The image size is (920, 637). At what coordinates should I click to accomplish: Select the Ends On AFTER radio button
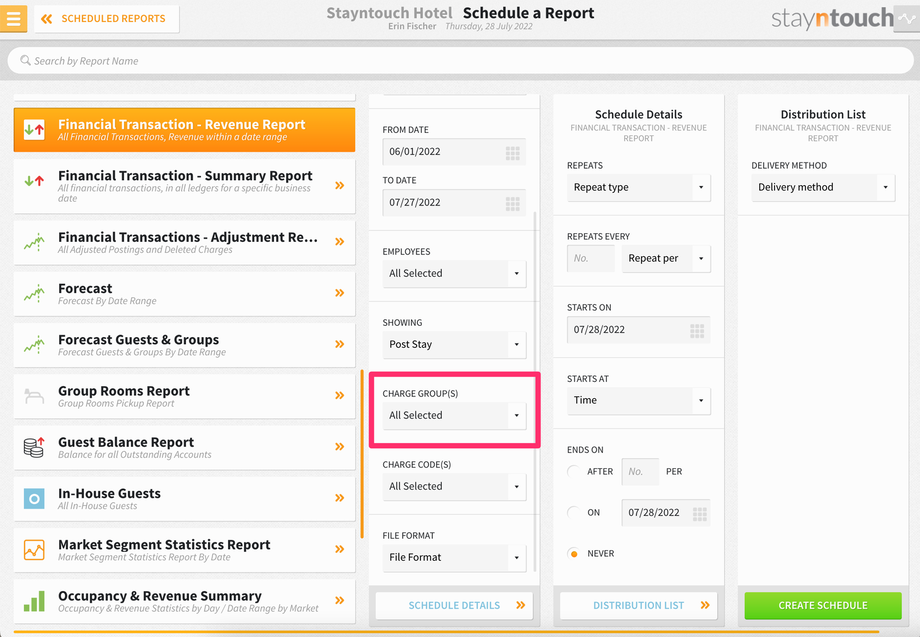574,472
